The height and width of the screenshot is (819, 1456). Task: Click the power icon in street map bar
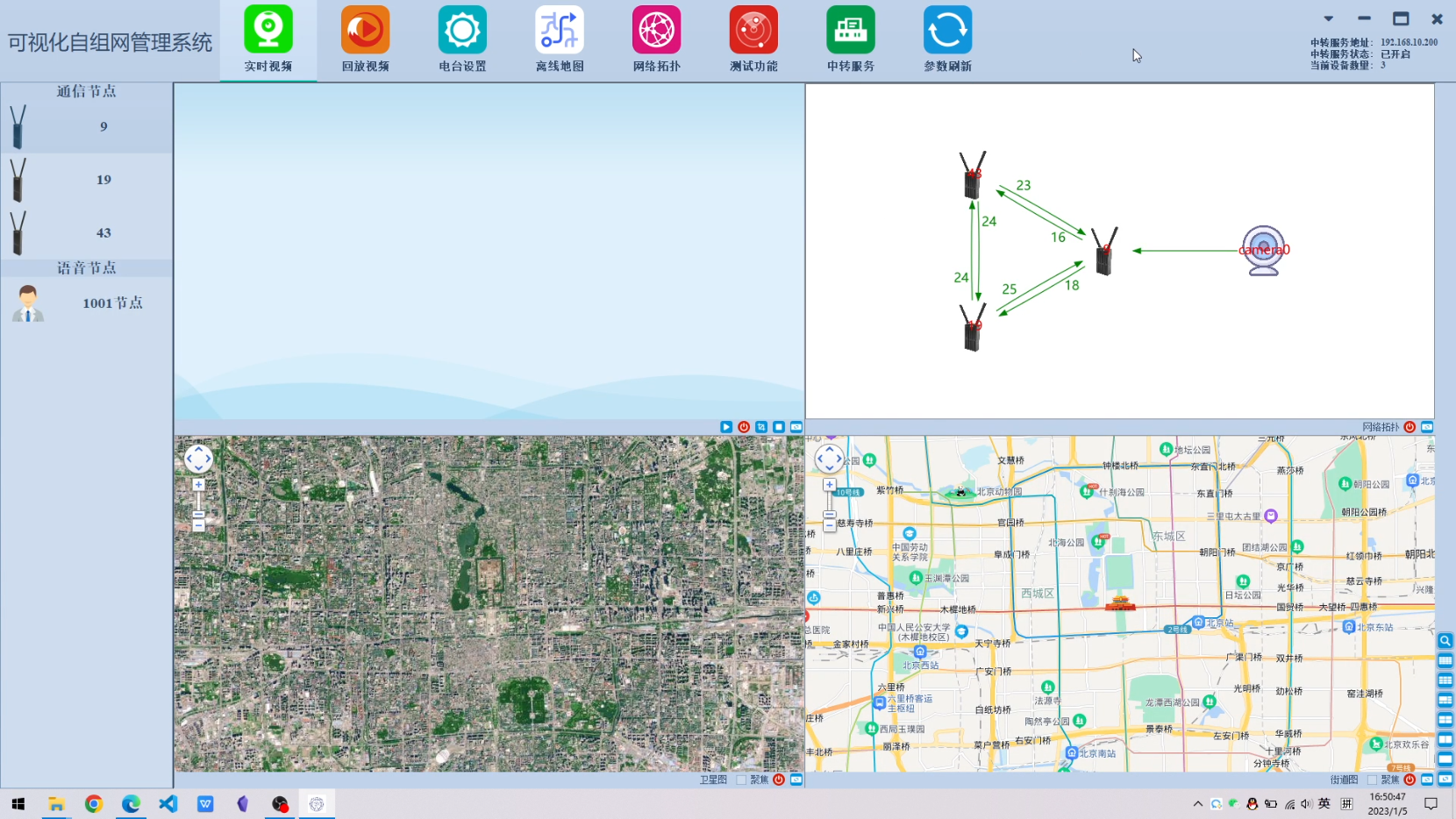click(1410, 780)
